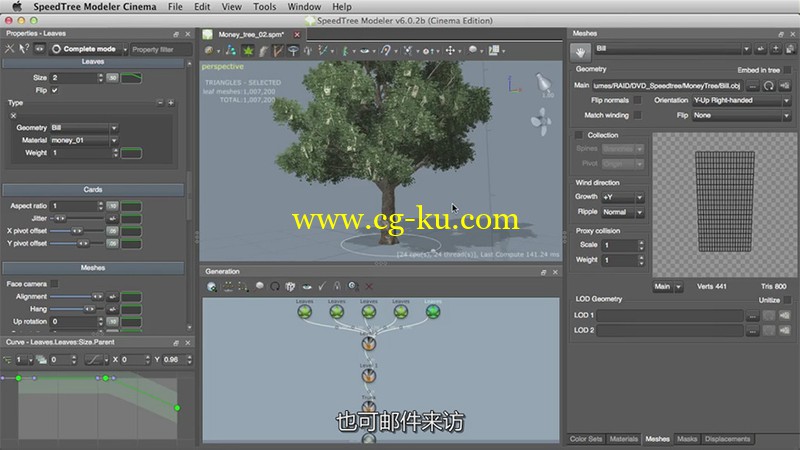Click the mushroom cap icon in viewport toolbar
The height and width of the screenshot is (450, 800).
pyautogui.click(x=293, y=51)
